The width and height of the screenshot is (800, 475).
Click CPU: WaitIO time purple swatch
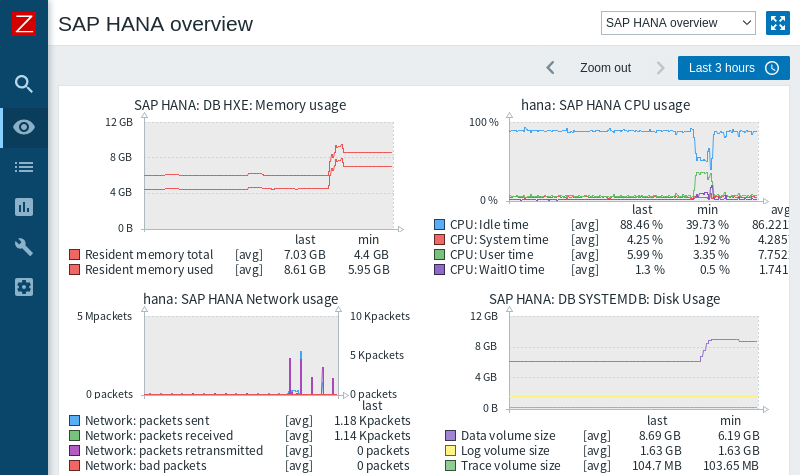439,269
